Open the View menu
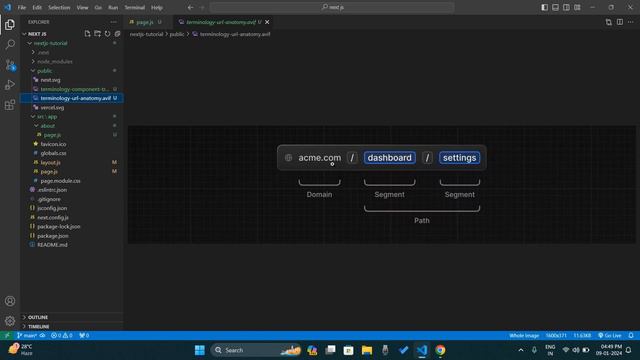640x360 pixels. pos(82,7)
